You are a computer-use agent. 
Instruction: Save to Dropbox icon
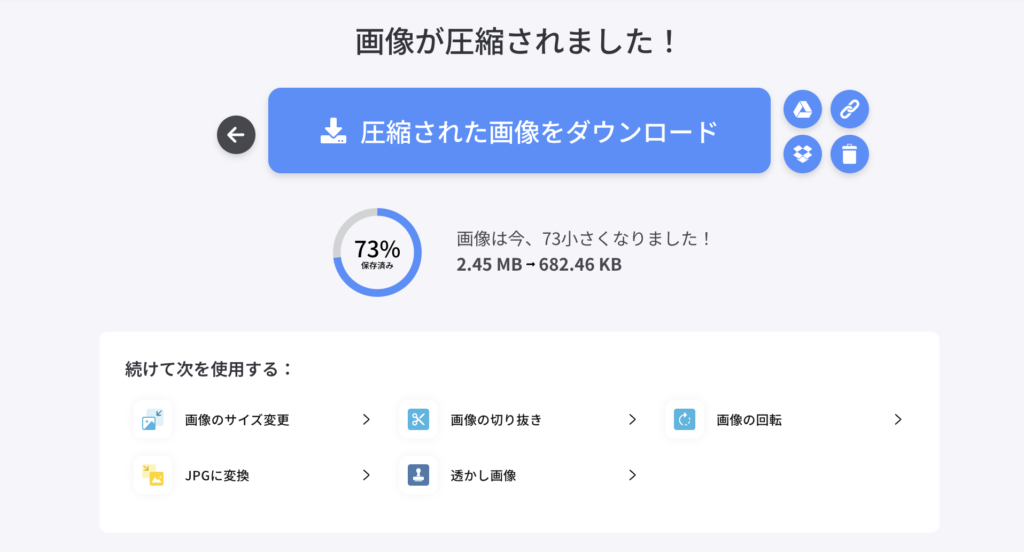[802, 154]
